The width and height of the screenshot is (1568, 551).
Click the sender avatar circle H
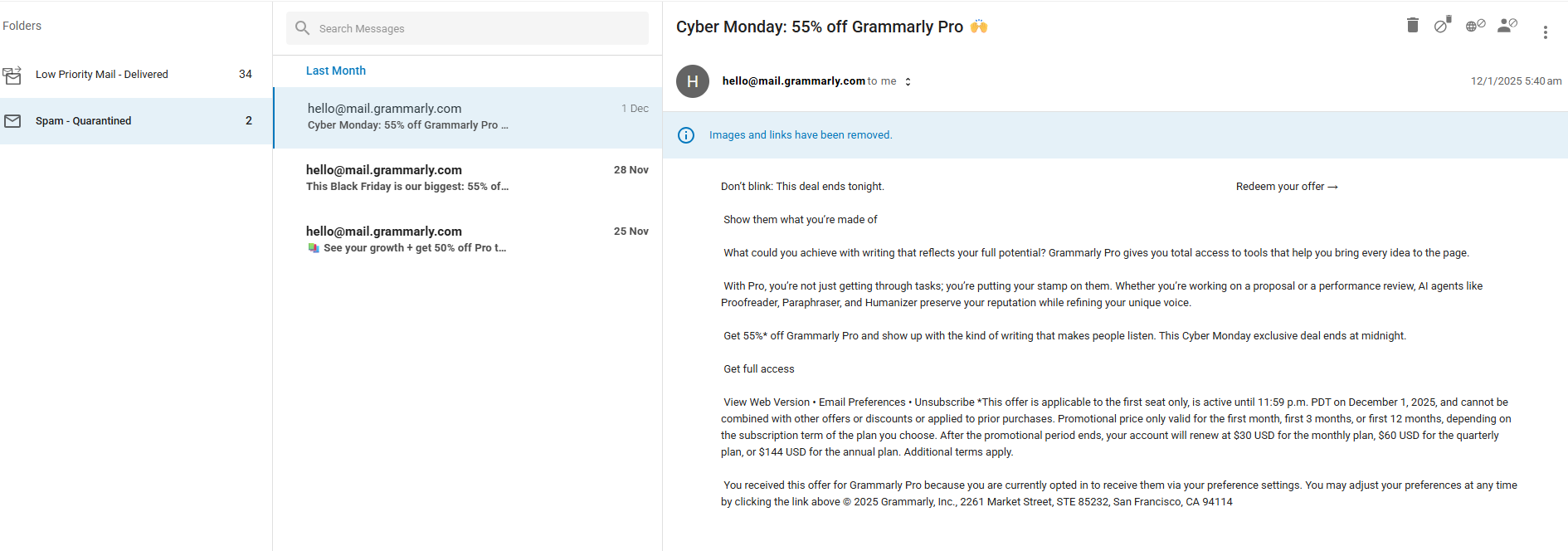click(x=693, y=81)
